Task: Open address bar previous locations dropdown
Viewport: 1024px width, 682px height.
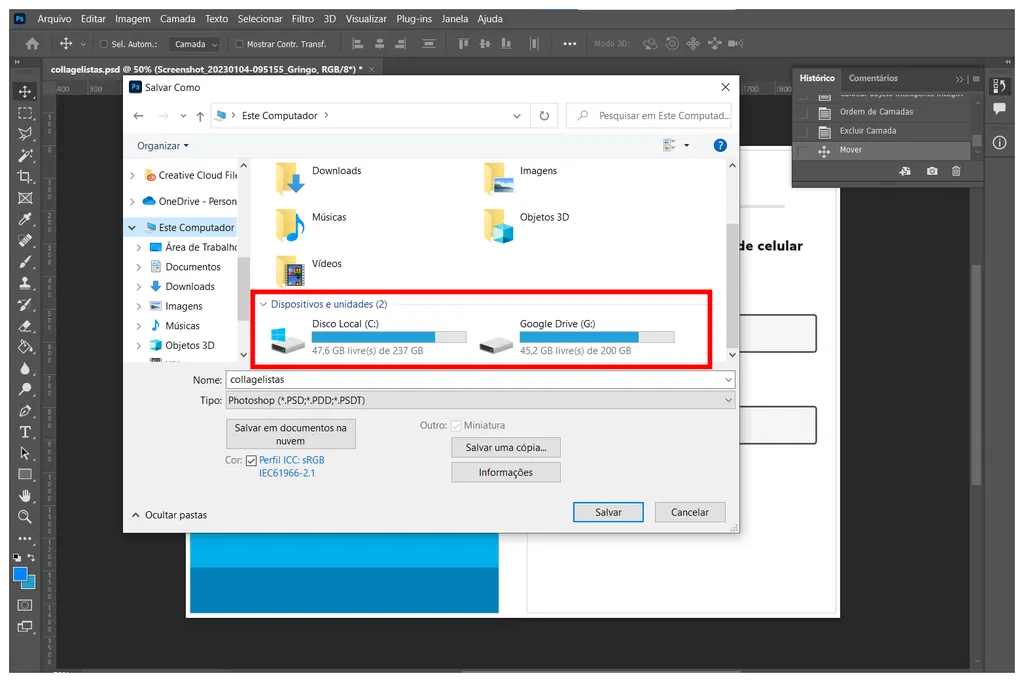Action: (517, 116)
